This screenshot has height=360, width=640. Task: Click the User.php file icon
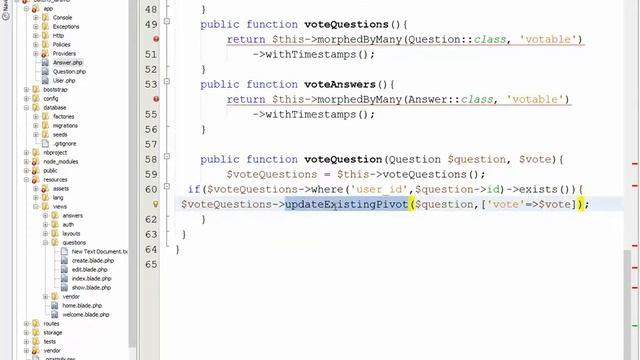pos(45,80)
